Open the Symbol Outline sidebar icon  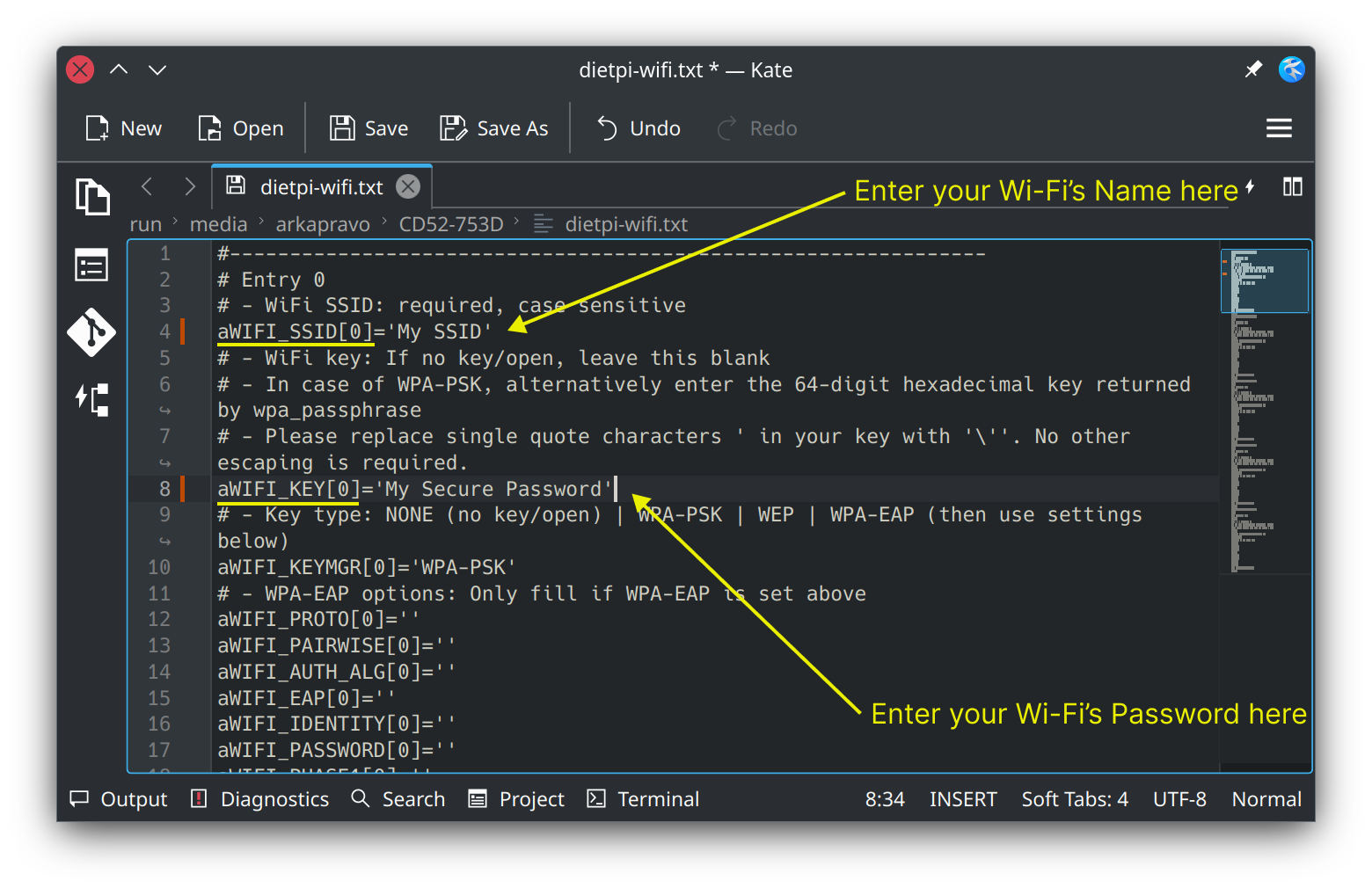[x=92, y=266]
